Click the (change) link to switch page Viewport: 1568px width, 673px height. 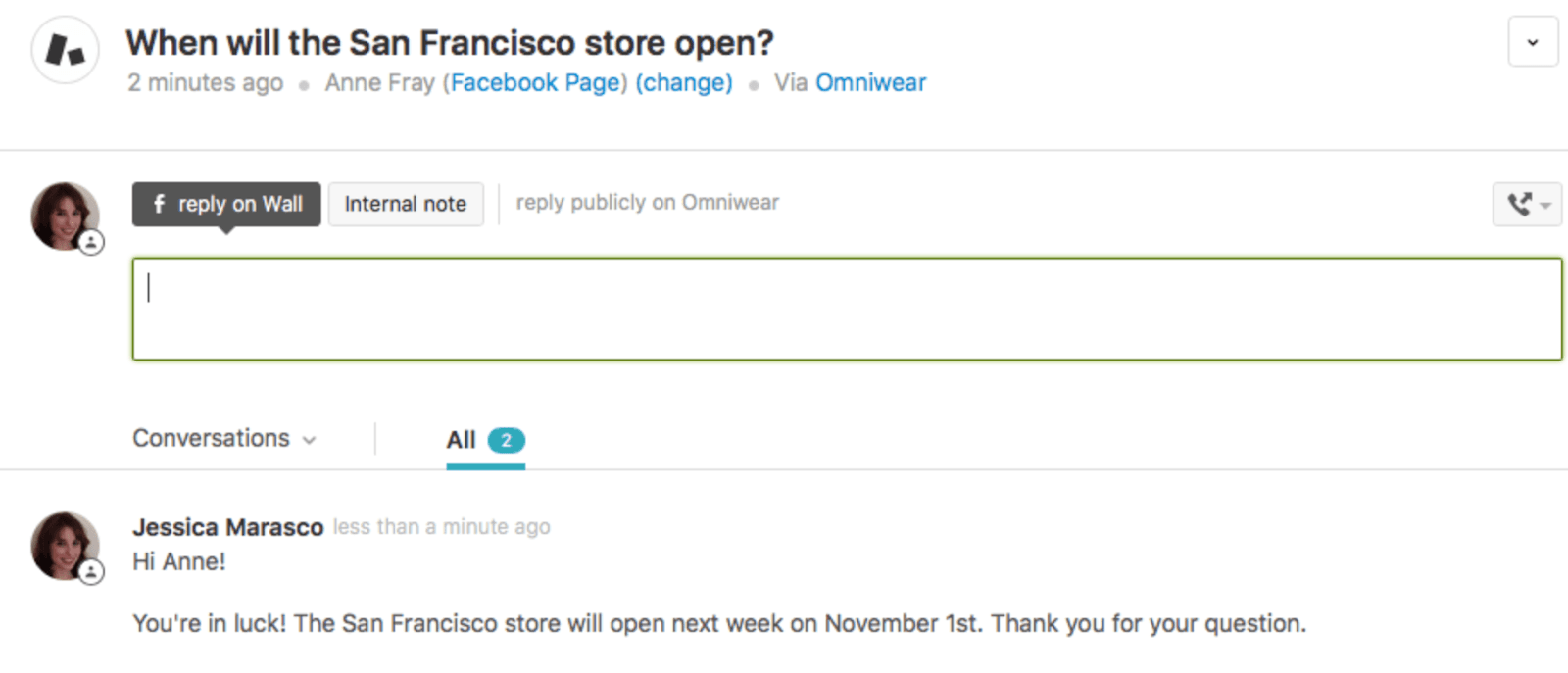click(684, 82)
